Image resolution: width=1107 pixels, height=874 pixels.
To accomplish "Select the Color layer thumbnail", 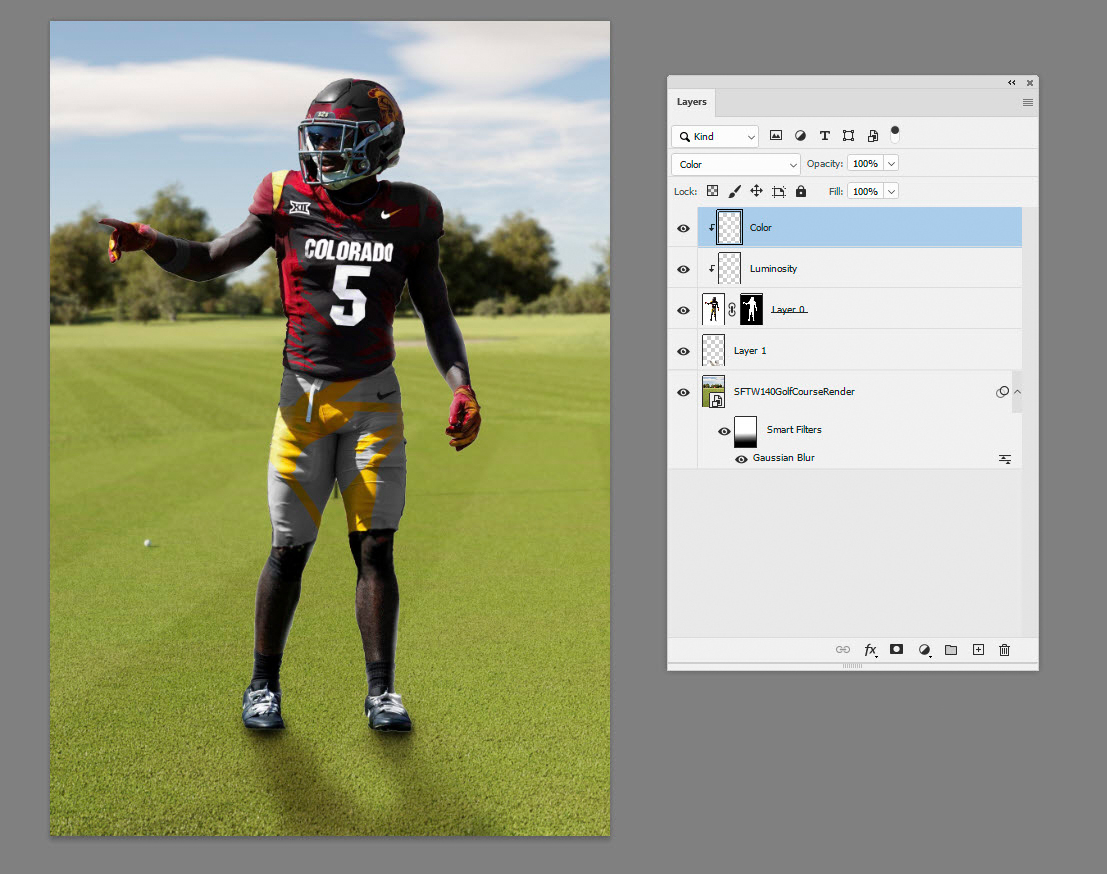I will coord(729,227).
